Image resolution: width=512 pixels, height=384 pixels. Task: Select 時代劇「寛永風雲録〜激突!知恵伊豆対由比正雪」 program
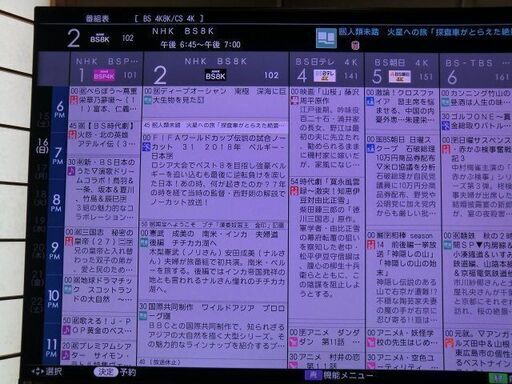click(x=325, y=247)
